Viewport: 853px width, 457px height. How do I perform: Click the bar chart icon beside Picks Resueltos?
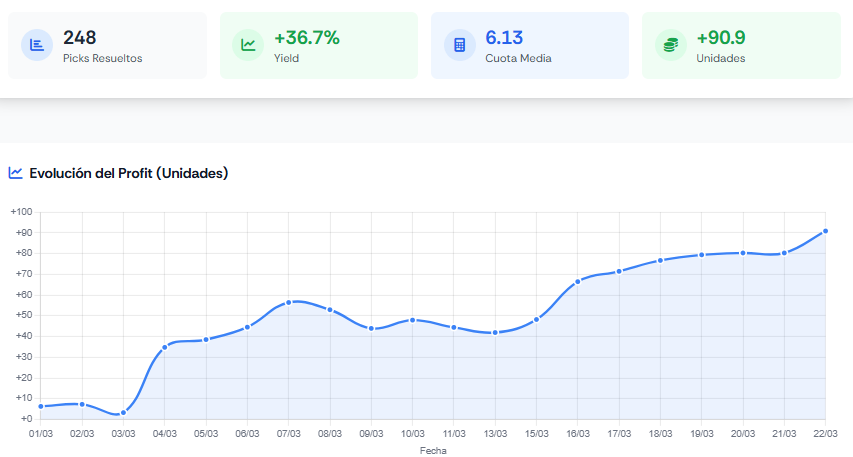[36, 45]
